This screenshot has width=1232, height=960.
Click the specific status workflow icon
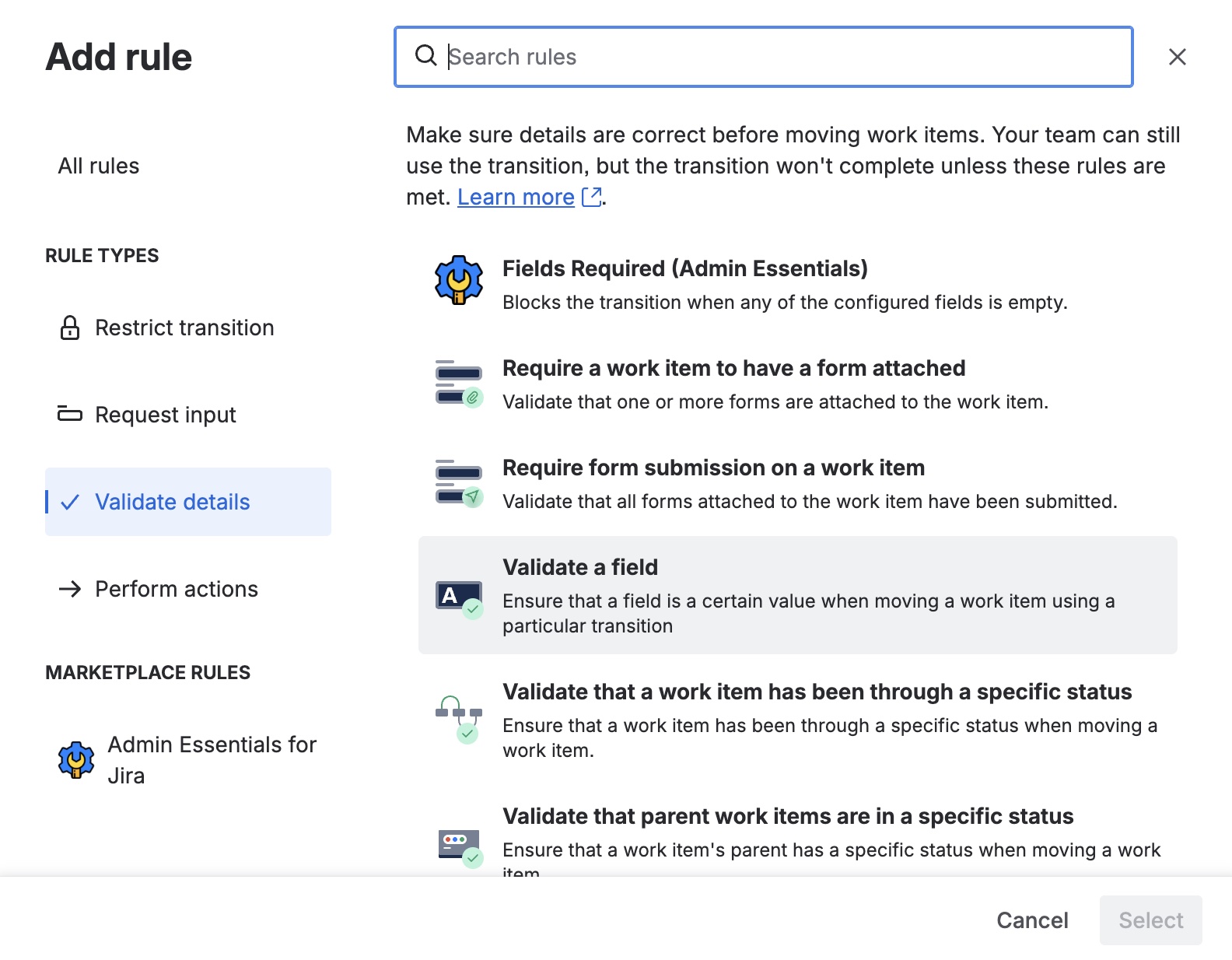click(459, 719)
